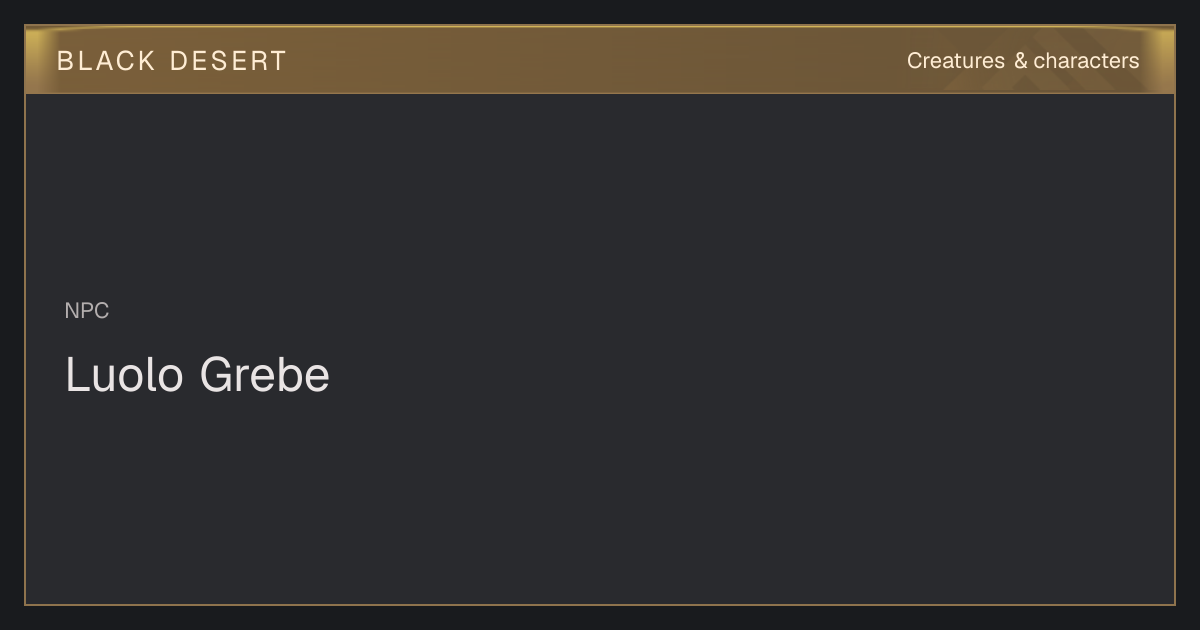This screenshot has height=630, width=1200.
Task: Click the word "DESERT" in the header
Action: coord(228,61)
